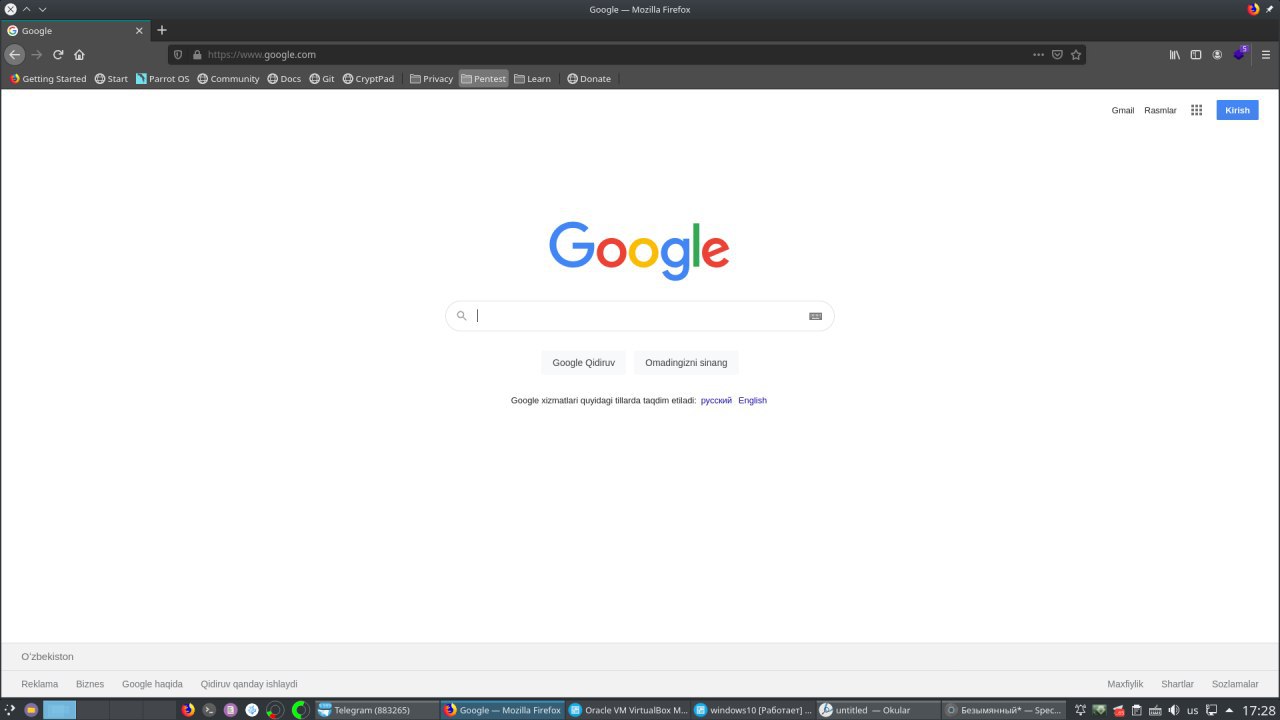This screenshot has height=720, width=1280.
Task: Open the Firefox Library icon
Action: pyautogui.click(x=1175, y=55)
